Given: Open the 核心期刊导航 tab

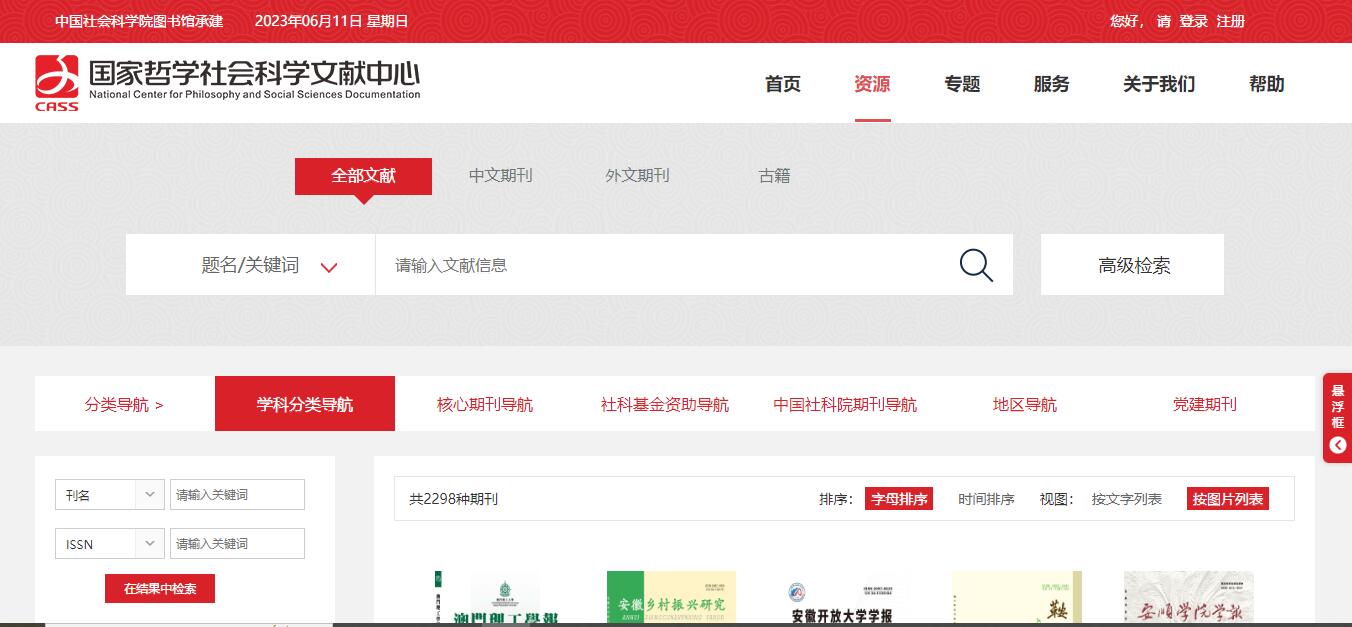Looking at the screenshot, I should 485,403.
